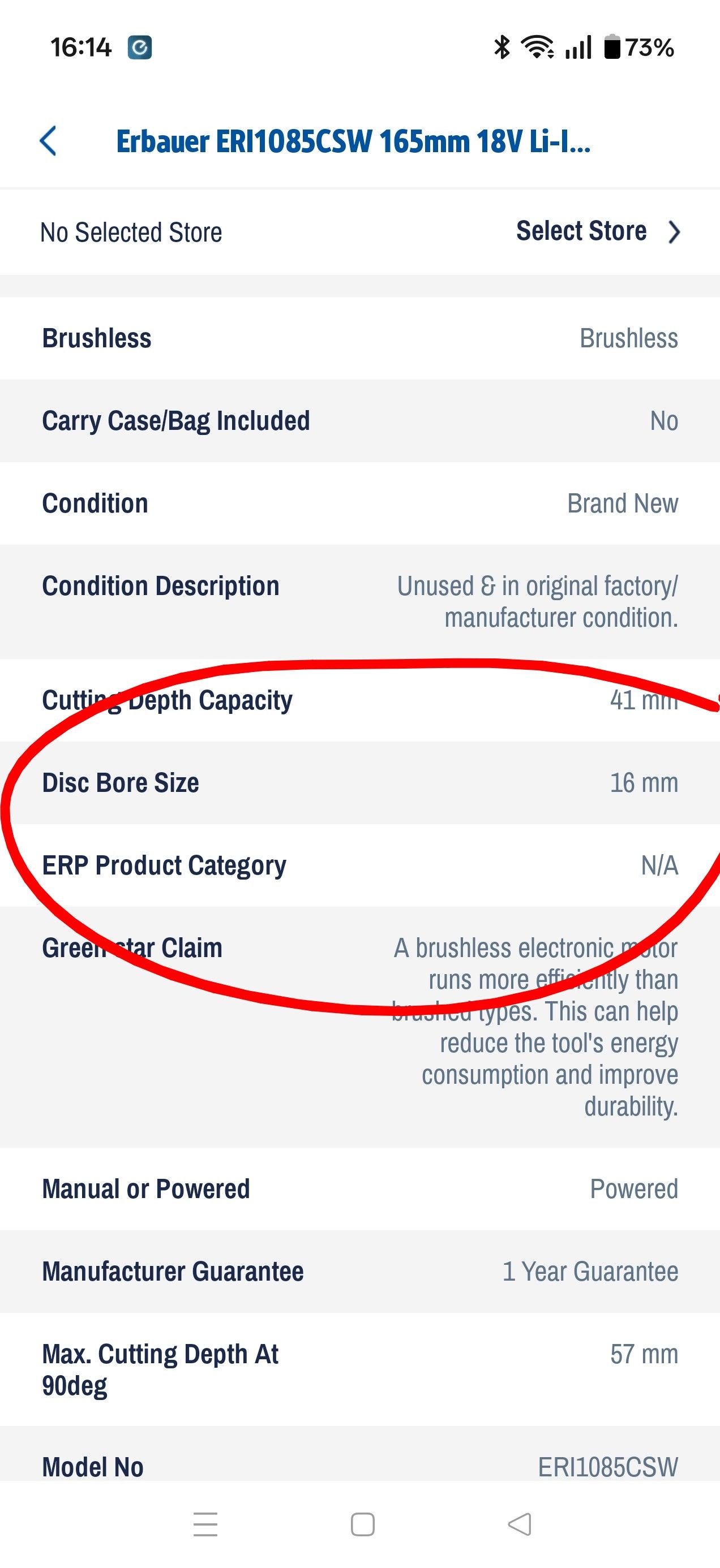Tap the Select Store link
This screenshot has width=720, height=1568.
581,231
